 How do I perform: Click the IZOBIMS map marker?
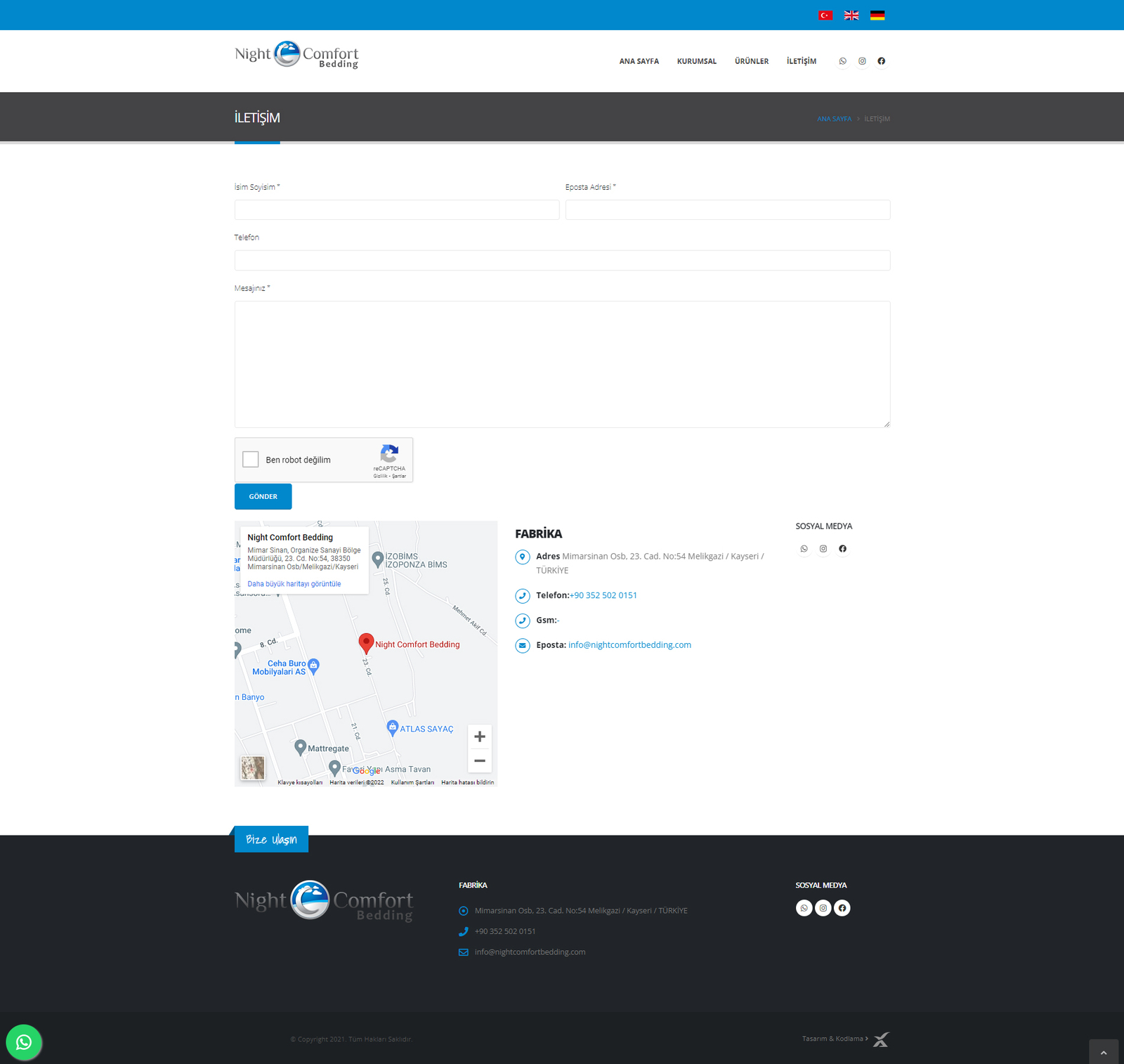[x=378, y=559]
